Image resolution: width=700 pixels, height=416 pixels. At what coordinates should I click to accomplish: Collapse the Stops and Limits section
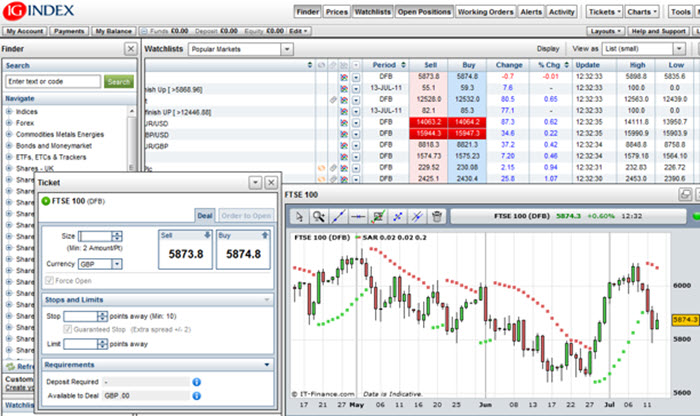267,300
